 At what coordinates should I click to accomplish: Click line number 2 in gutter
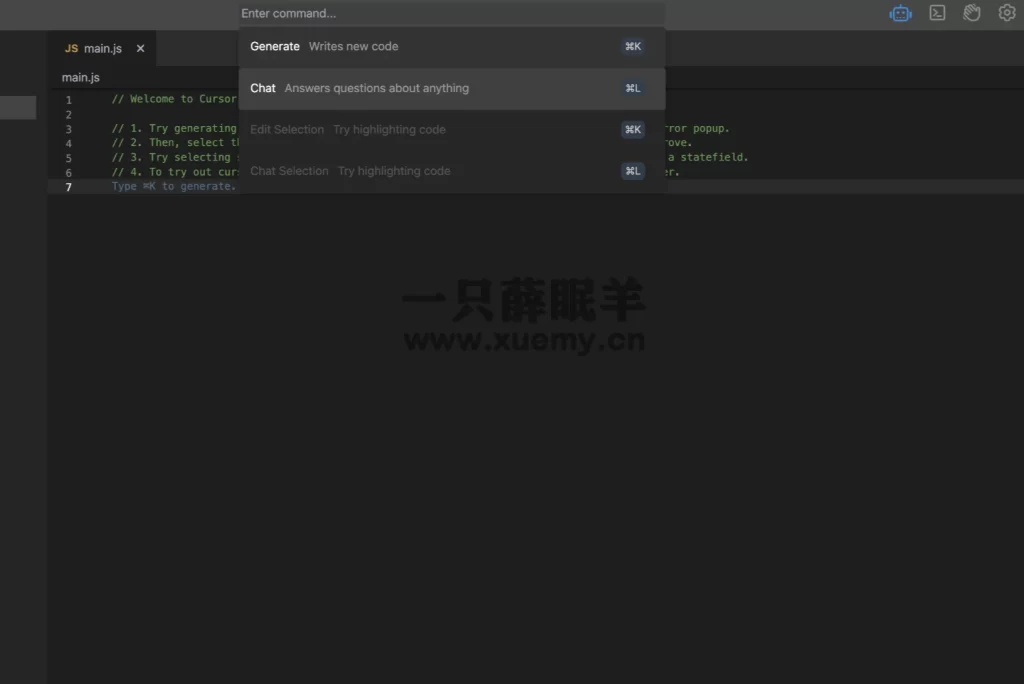click(69, 114)
